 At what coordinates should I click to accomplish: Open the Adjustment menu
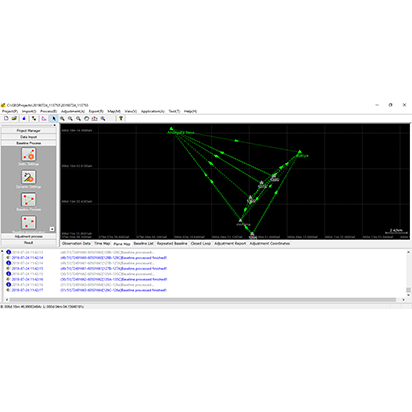pos(73,111)
